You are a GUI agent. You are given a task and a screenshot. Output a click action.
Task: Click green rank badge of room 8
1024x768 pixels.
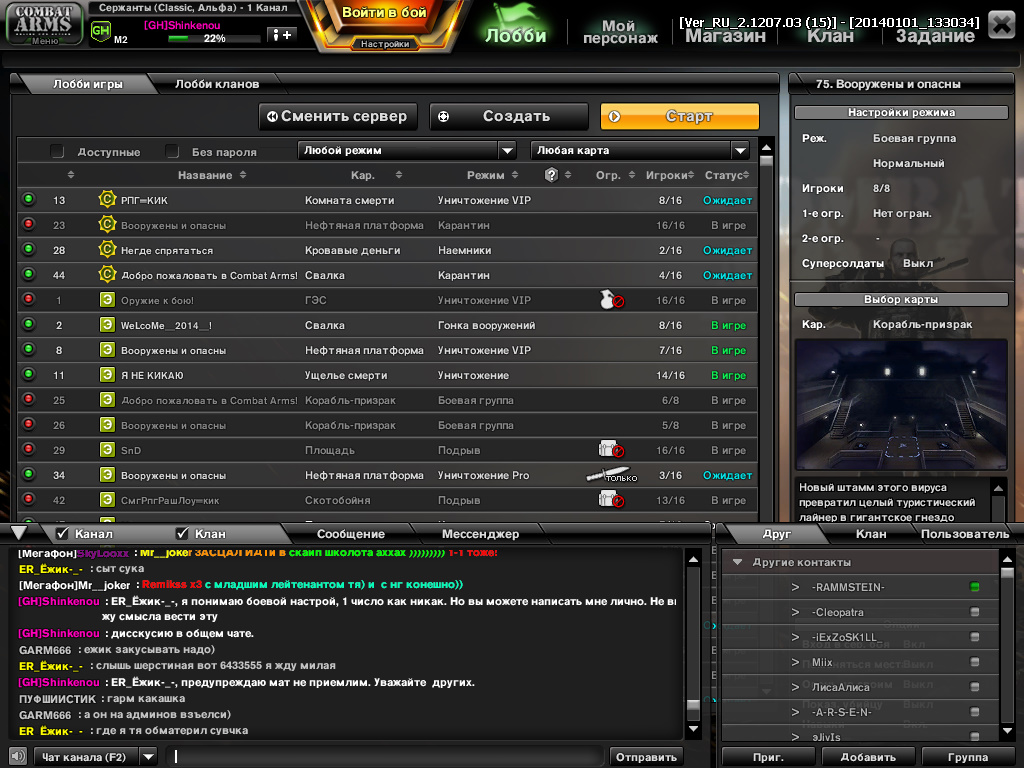click(107, 349)
